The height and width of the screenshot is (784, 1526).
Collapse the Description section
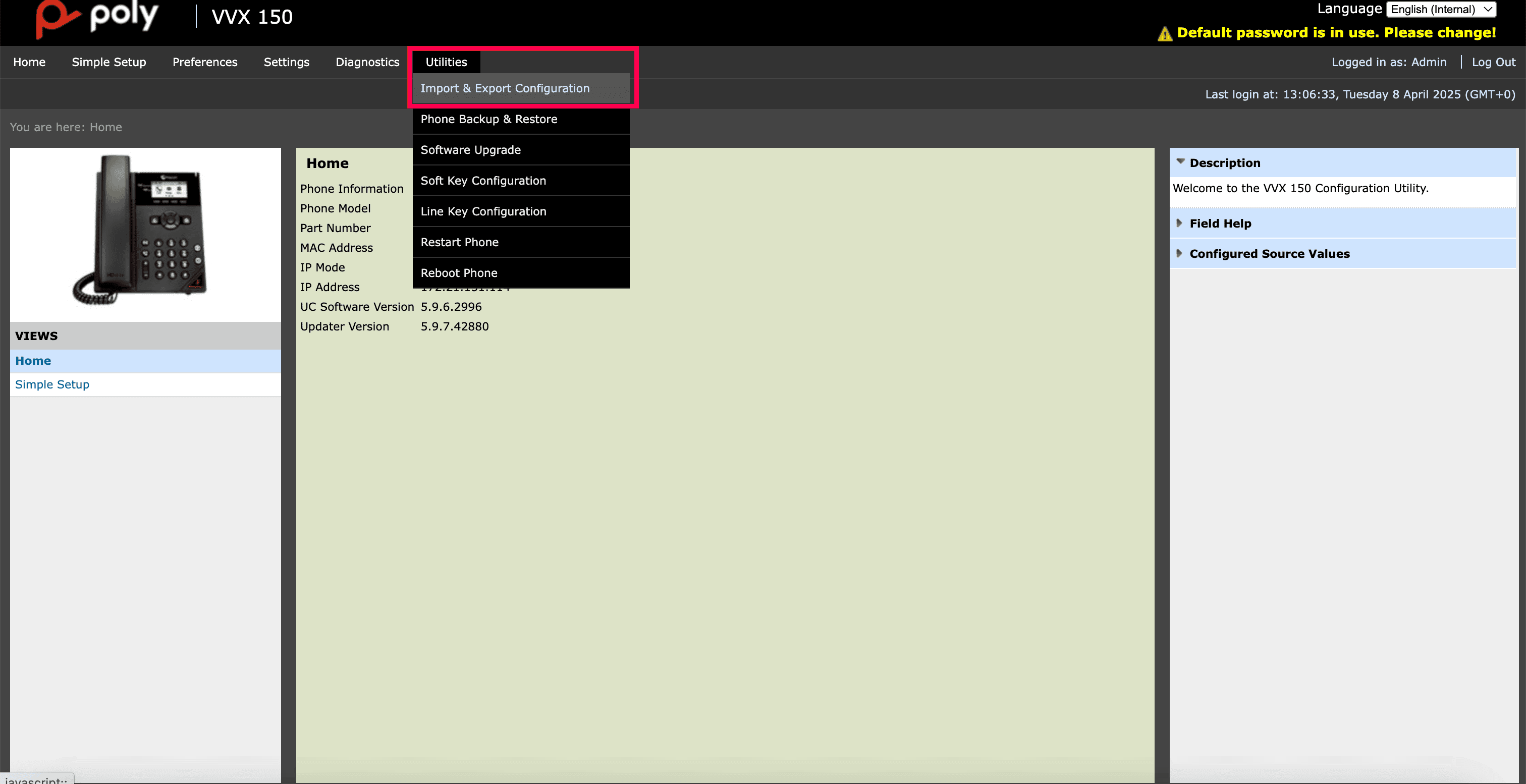(x=1181, y=161)
